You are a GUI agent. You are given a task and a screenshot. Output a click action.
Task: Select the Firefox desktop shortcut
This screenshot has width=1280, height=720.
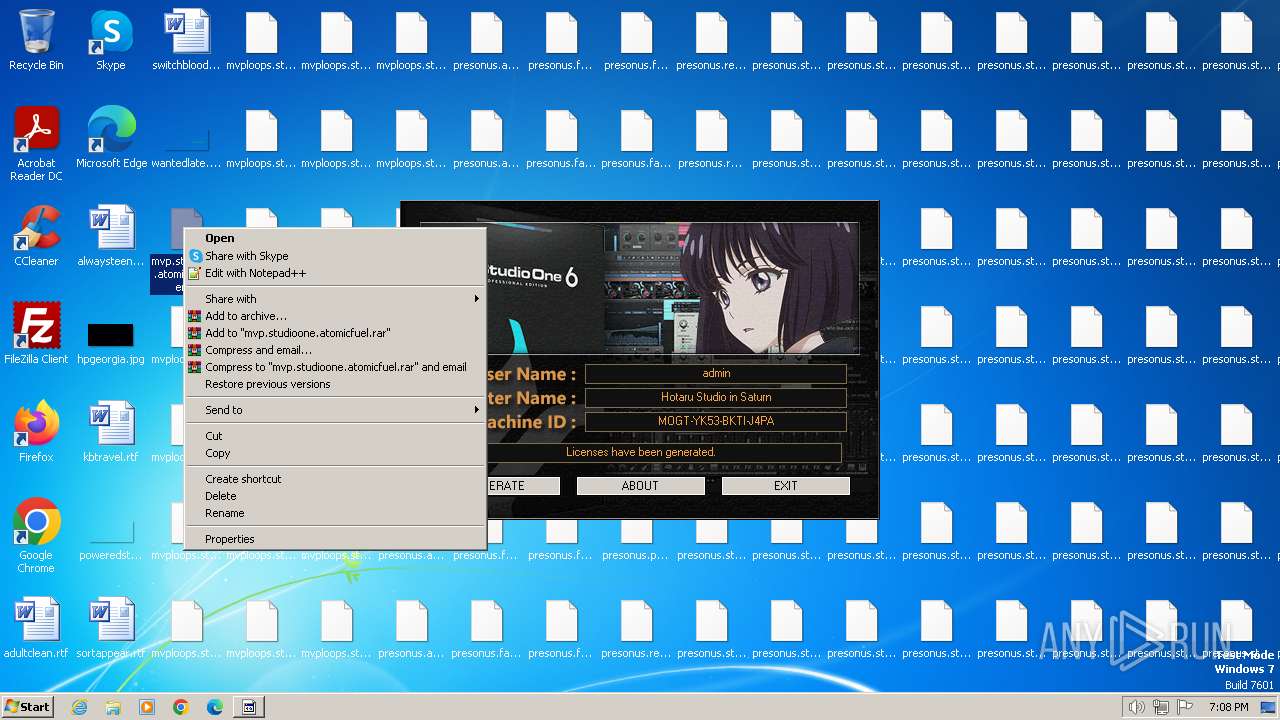click(36, 432)
